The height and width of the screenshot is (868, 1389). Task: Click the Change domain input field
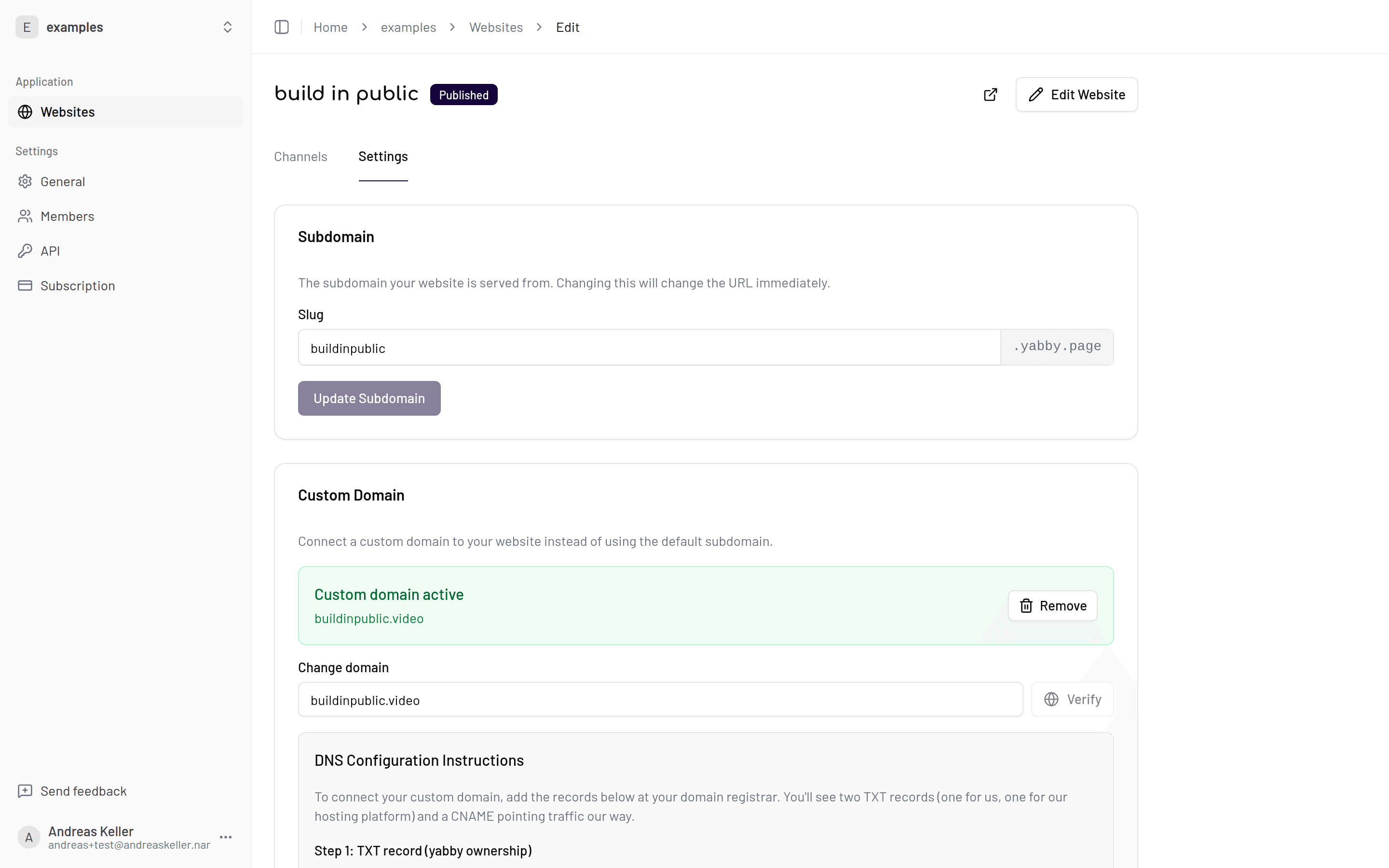coord(660,700)
